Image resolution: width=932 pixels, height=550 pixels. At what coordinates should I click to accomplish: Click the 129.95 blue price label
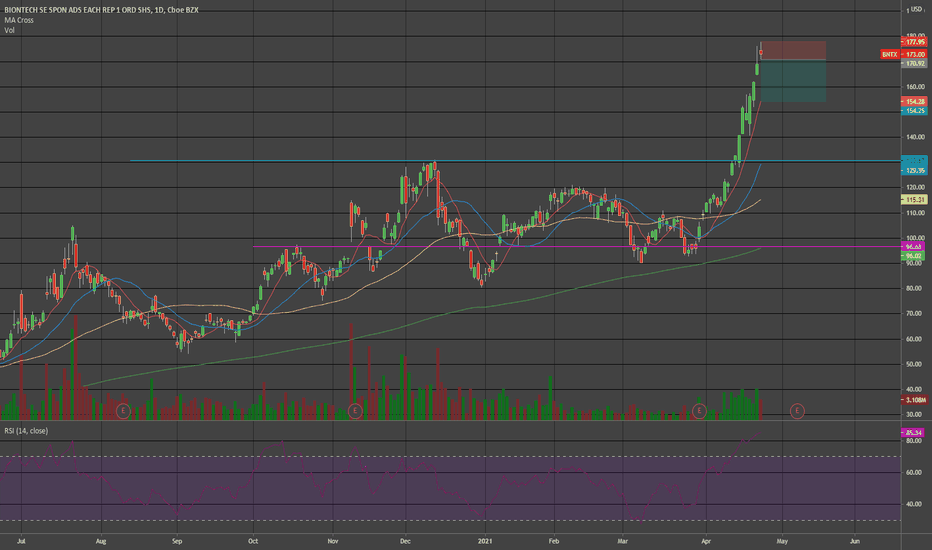coord(914,171)
